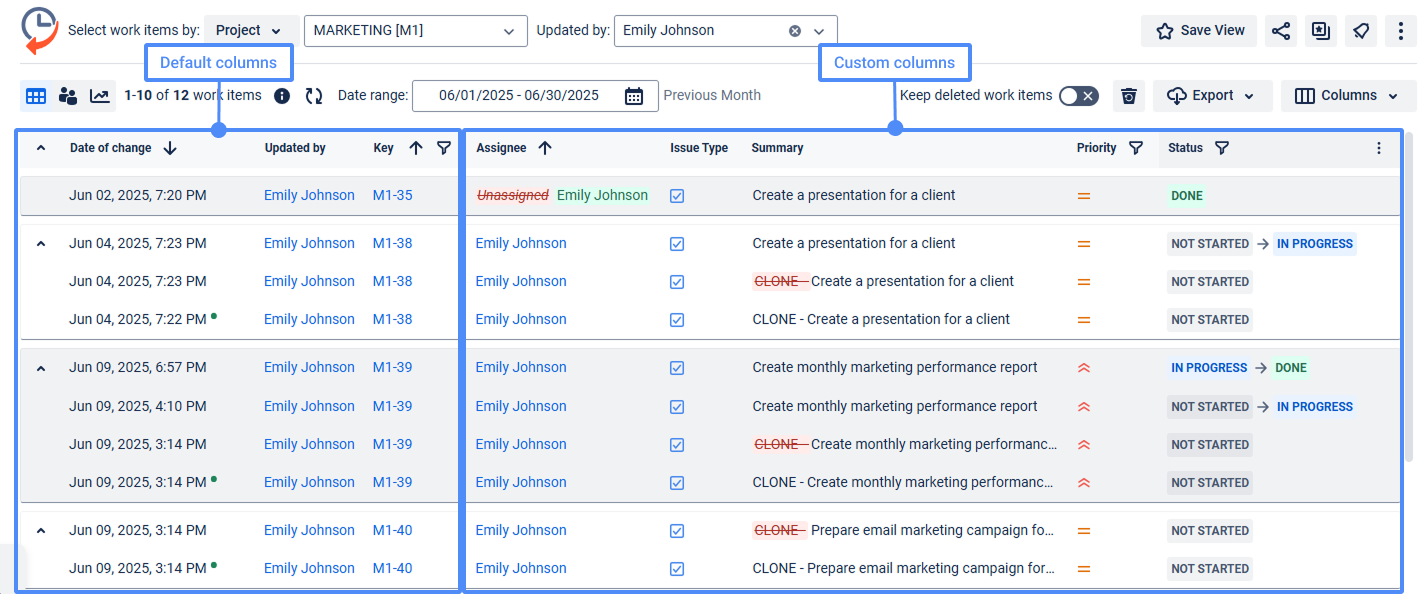
Task: Open the users view icon
Action: 68,96
